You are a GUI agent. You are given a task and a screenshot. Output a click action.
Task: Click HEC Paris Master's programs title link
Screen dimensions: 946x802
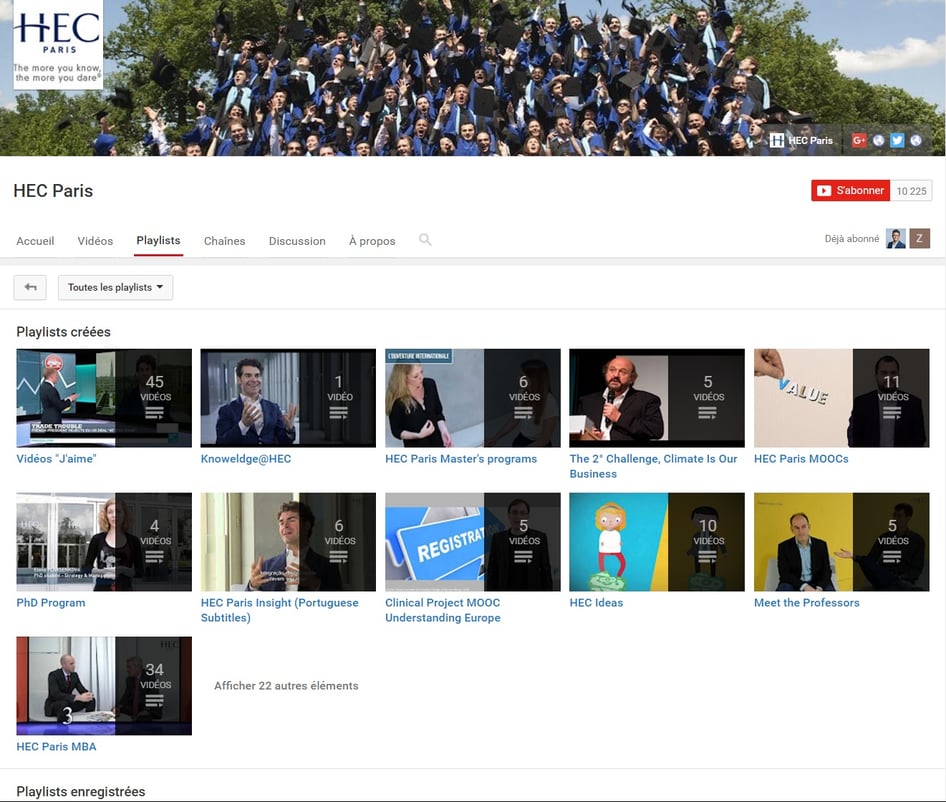(461, 459)
